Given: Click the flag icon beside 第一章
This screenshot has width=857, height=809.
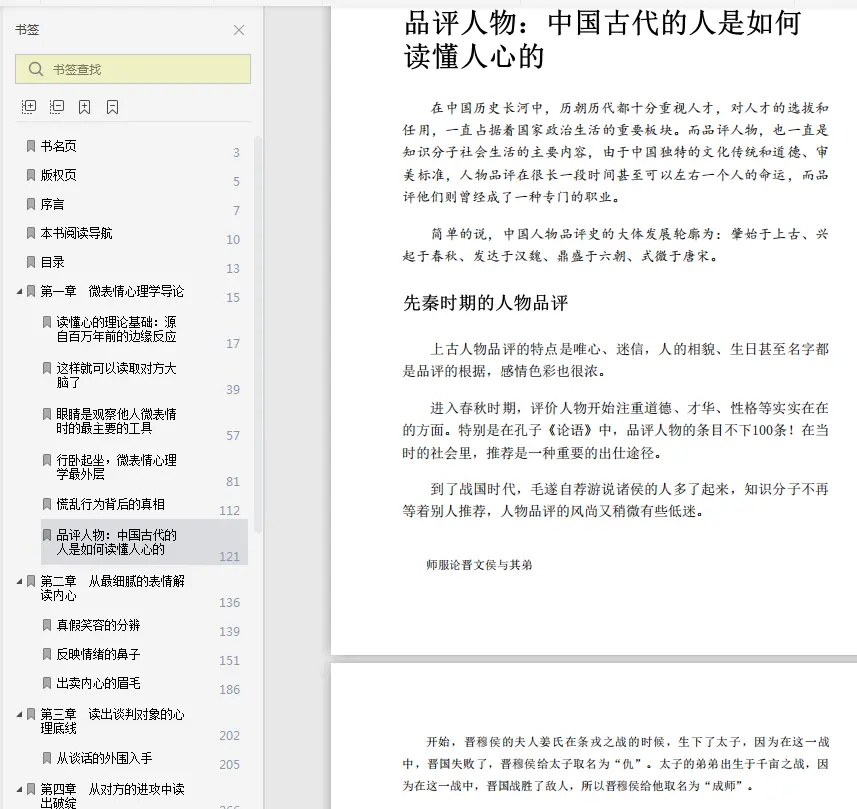Looking at the screenshot, I should point(31,291).
